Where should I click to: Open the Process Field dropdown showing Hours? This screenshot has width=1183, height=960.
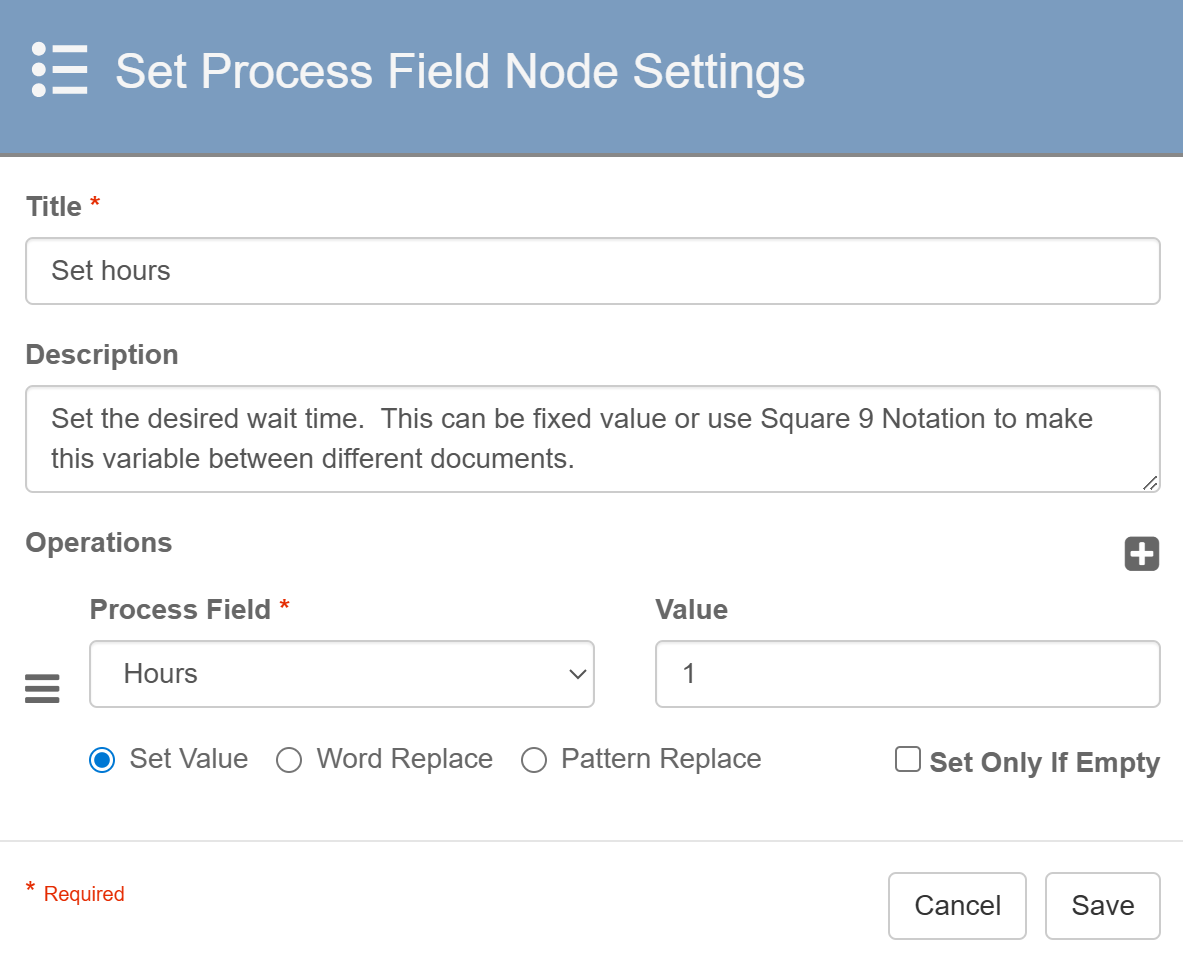click(342, 674)
